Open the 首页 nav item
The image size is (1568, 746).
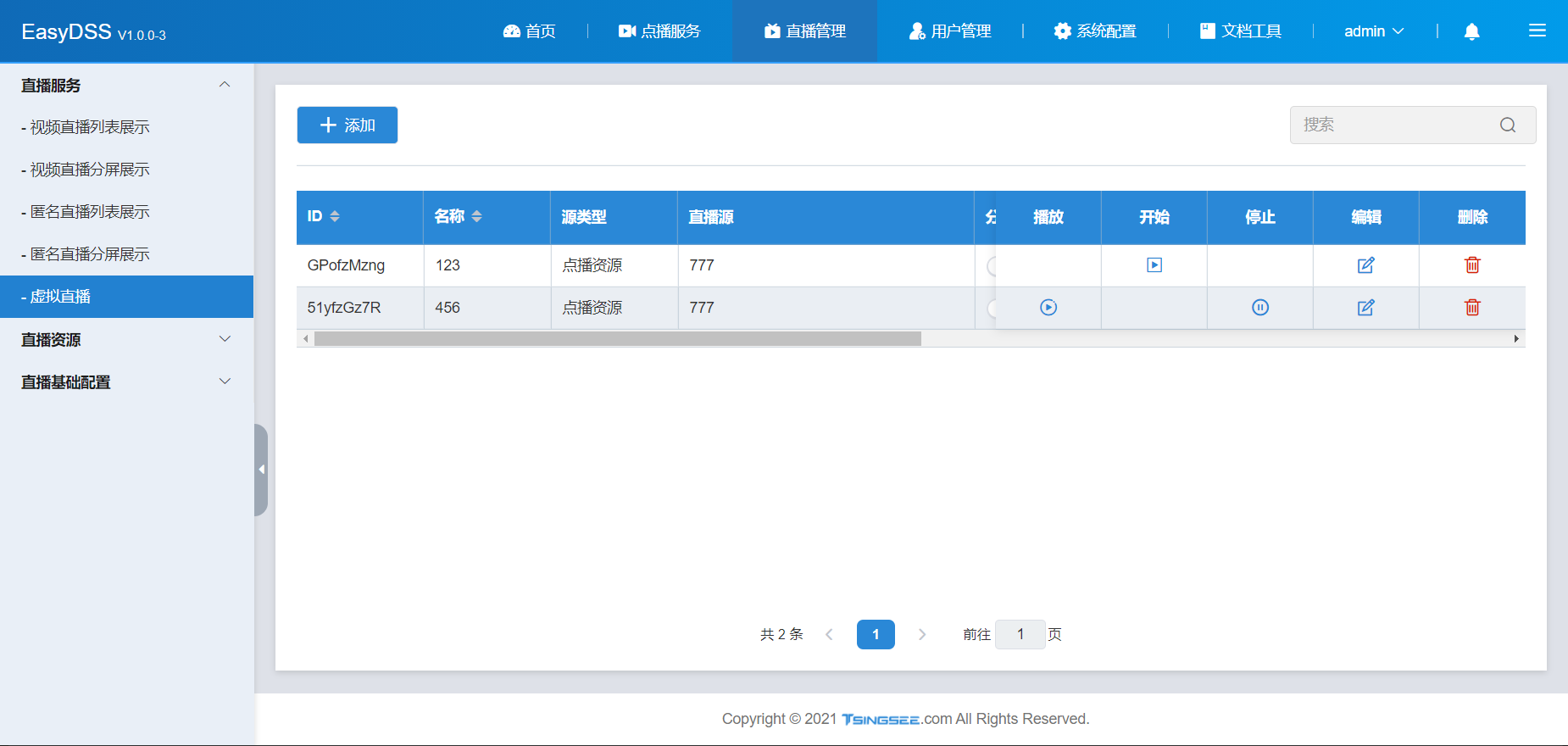point(529,31)
